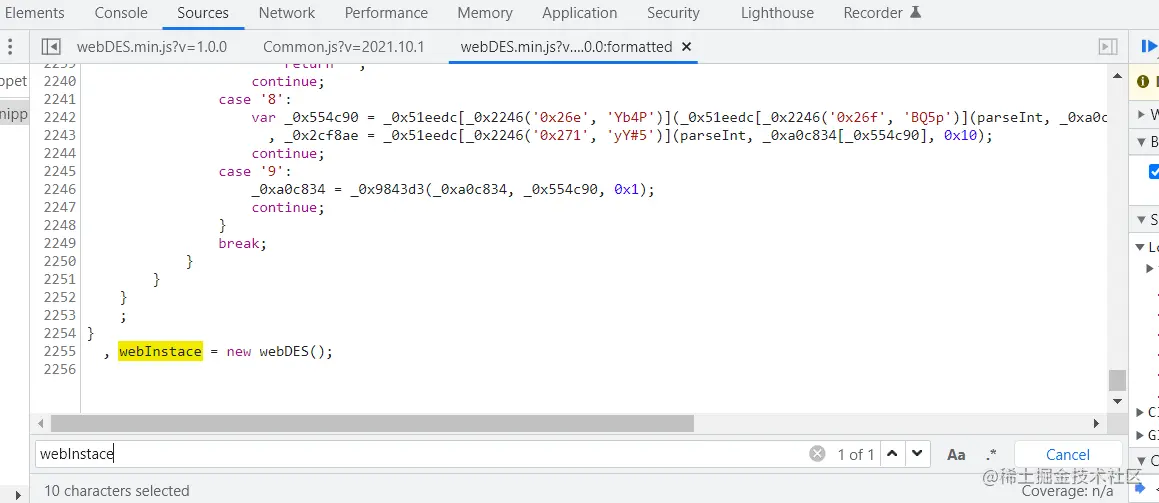Open the Application panel
1159x503 pixels.
pyautogui.click(x=580, y=13)
